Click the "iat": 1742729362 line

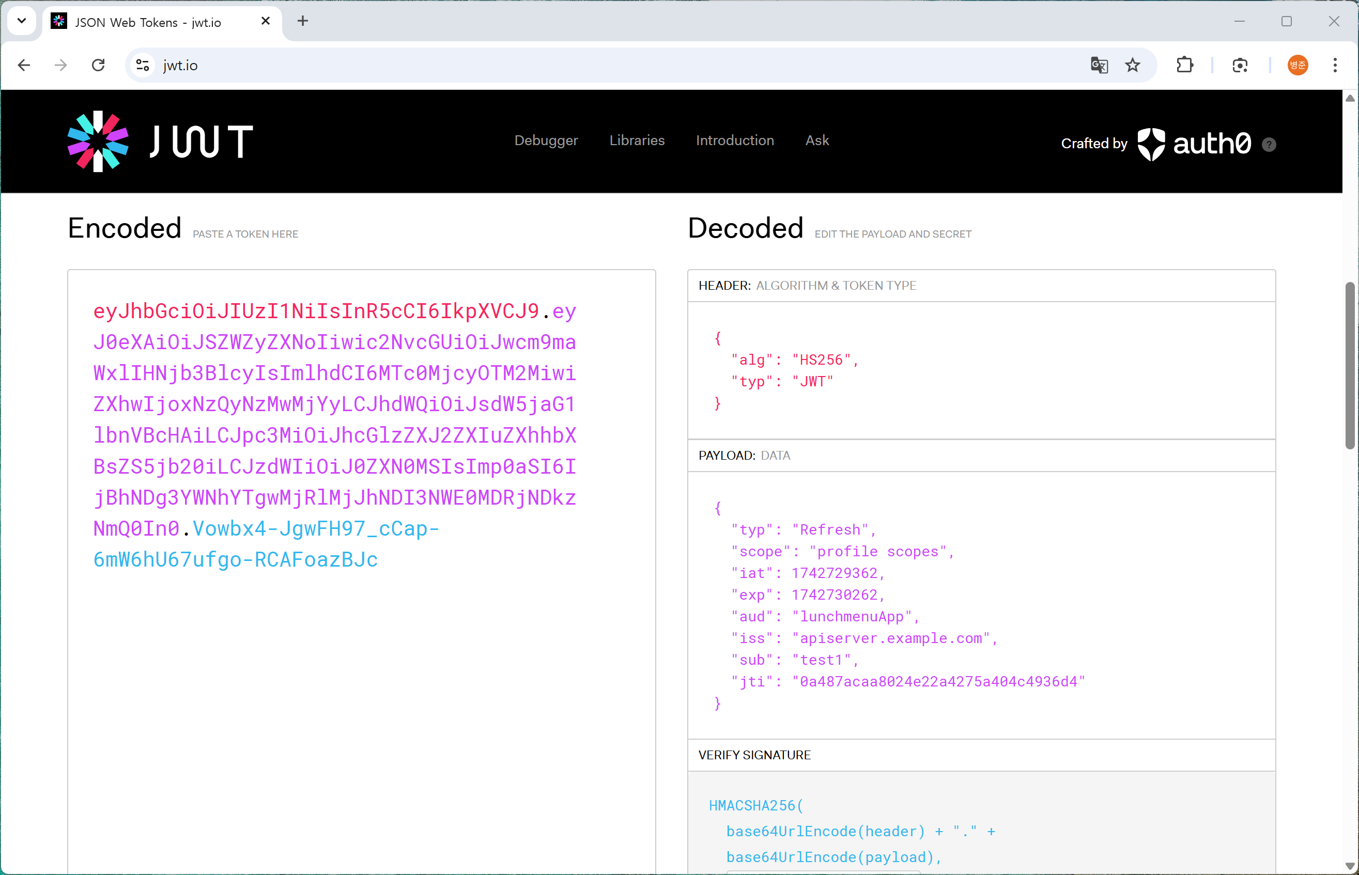click(x=808, y=574)
